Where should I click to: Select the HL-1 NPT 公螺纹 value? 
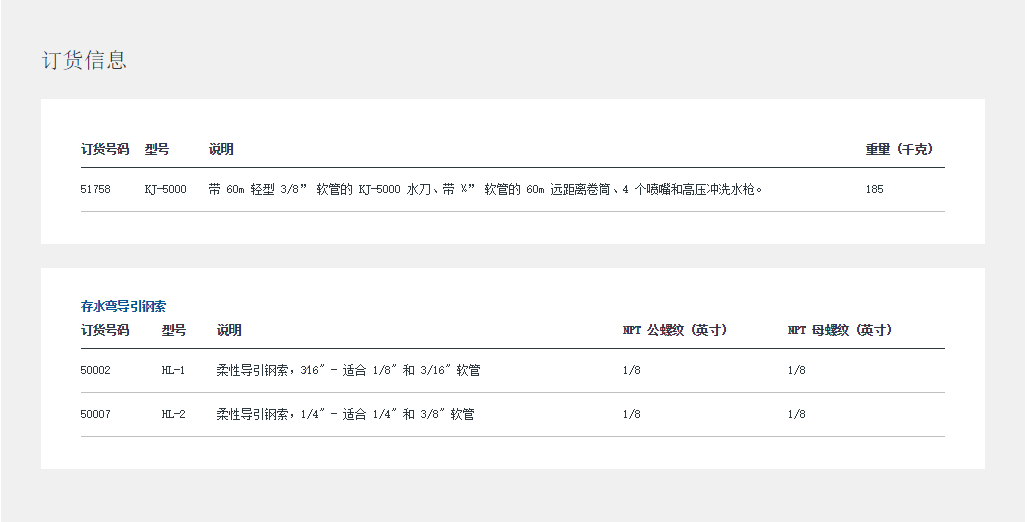(x=632, y=370)
